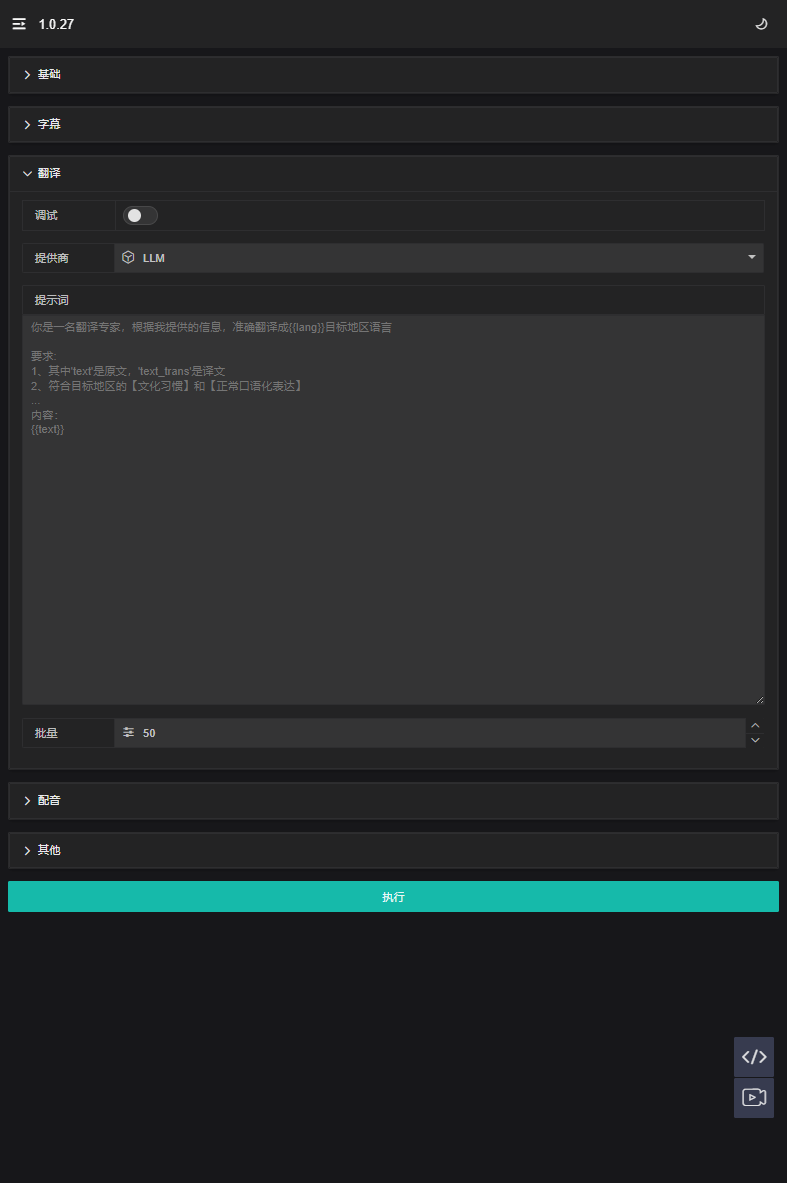
Task: Click the floating video player button
Action: (x=754, y=1098)
